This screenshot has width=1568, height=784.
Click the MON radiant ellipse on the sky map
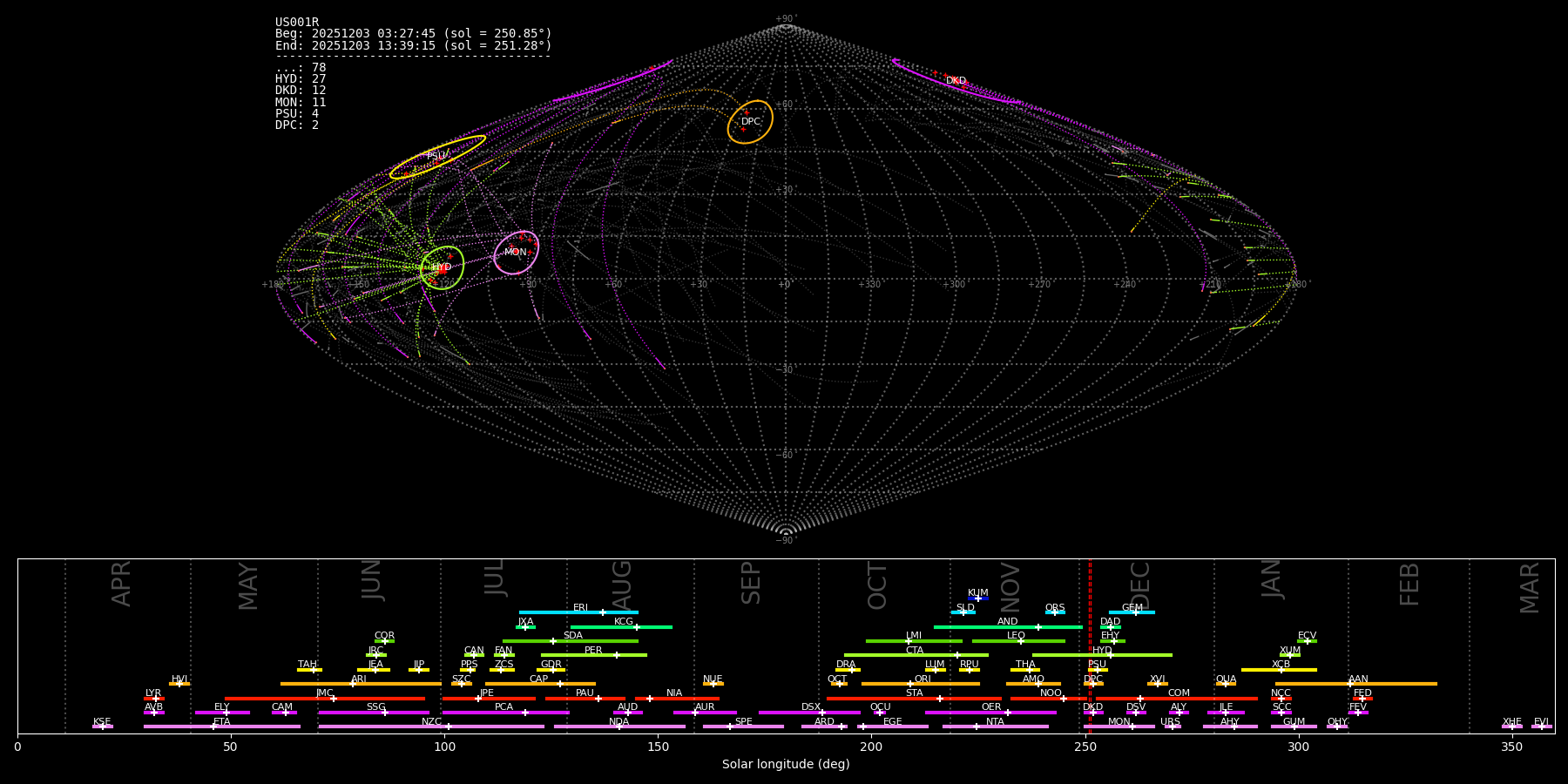click(x=516, y=253)
